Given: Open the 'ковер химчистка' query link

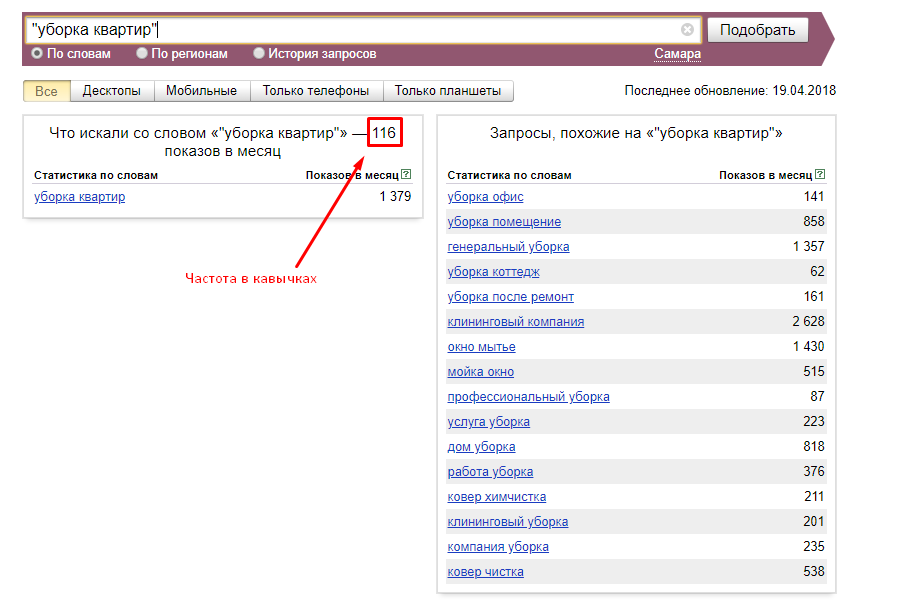Looking at the screenshot, I should [x=497, y=497].
